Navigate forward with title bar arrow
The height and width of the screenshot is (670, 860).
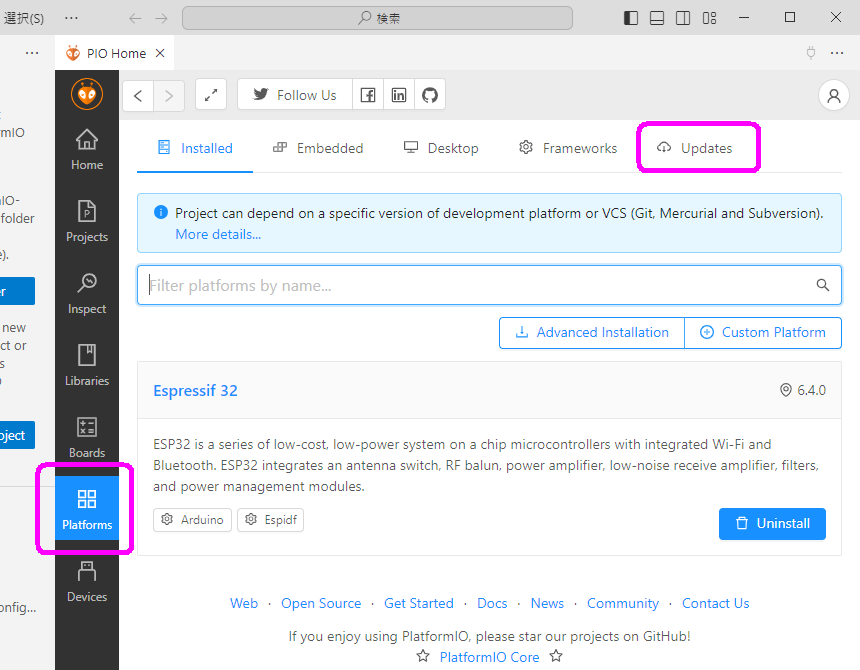click(x=161, y=19)
